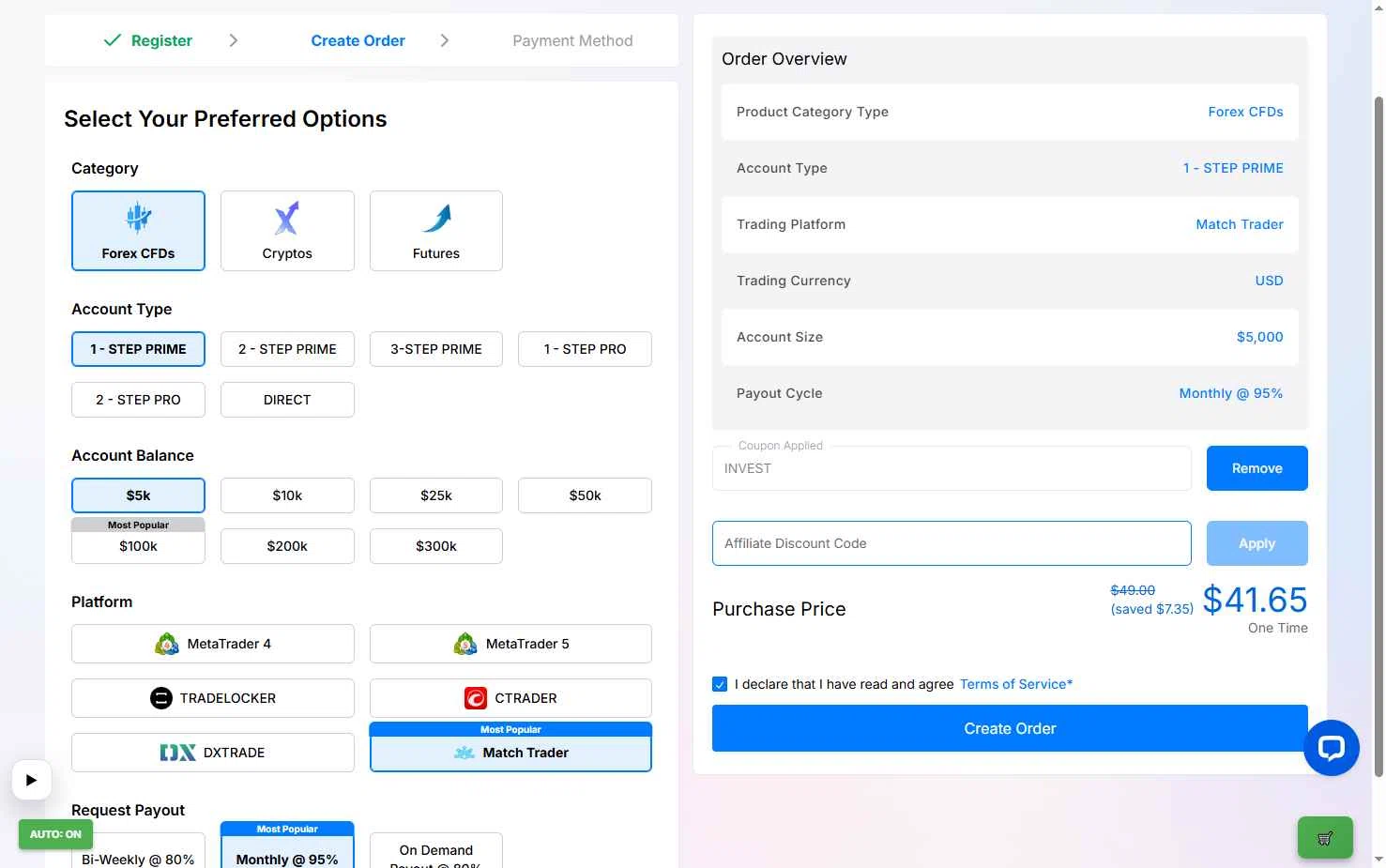
Task: Click the chevron after Create Order step
Action: 445,40
